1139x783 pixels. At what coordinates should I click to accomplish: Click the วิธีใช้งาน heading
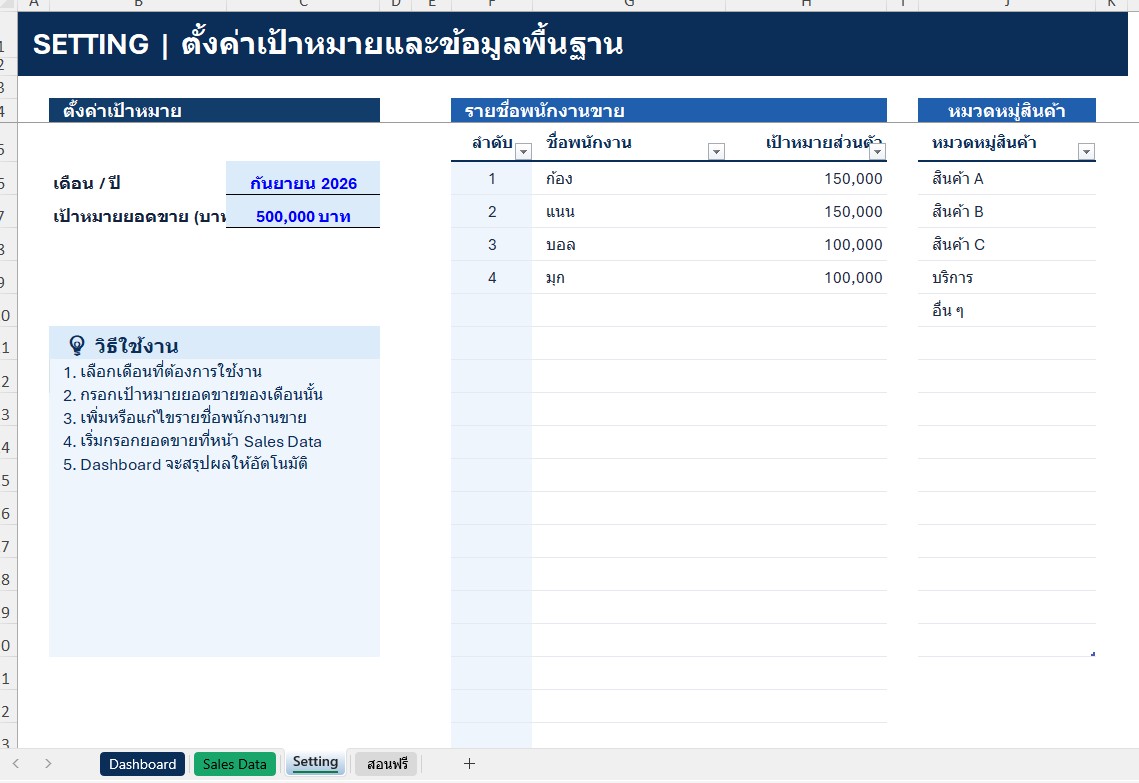(136, 346)
